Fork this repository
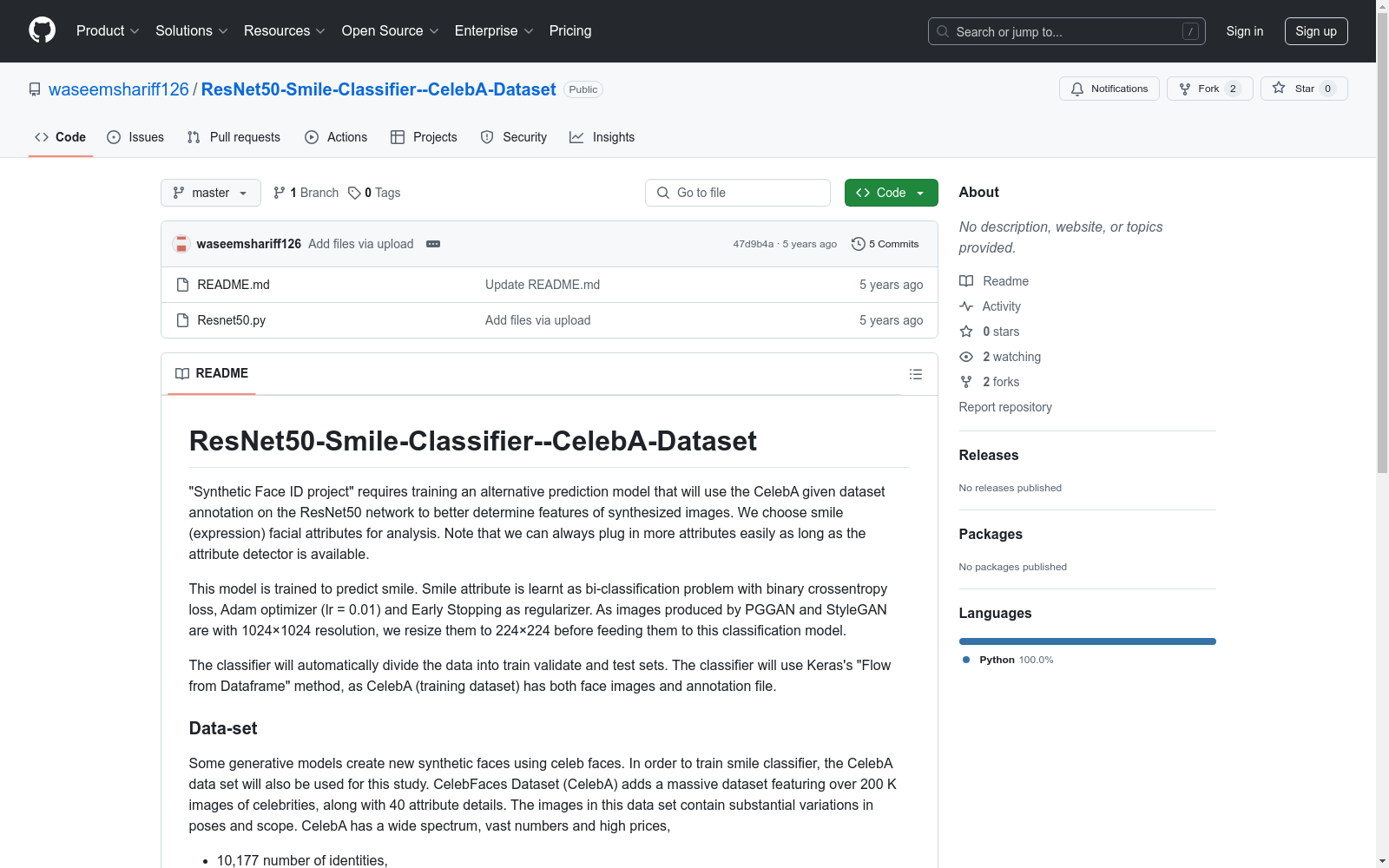Image resolution: width=1389 pixels, height=868 pixels. (x=1209, y=89)
